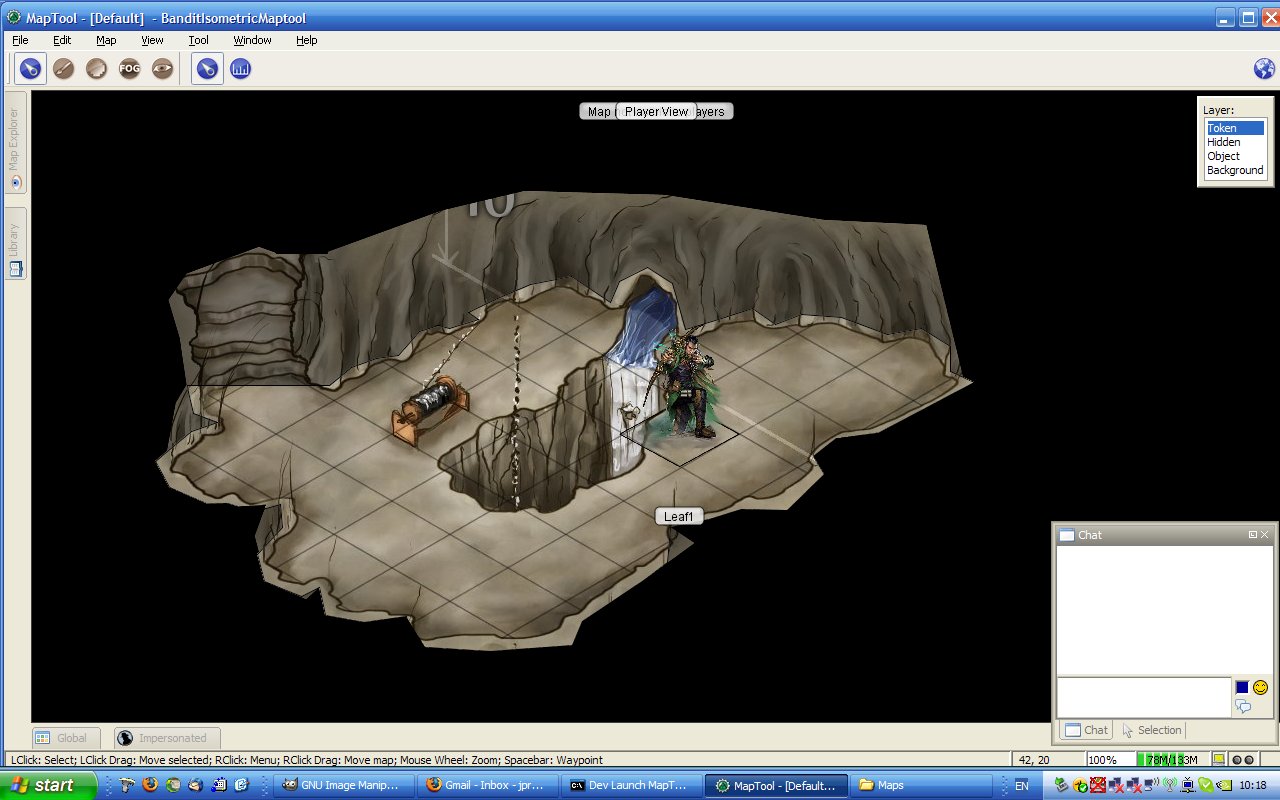
Task: Click the EN language indicator
Action: coord(1021,785)
